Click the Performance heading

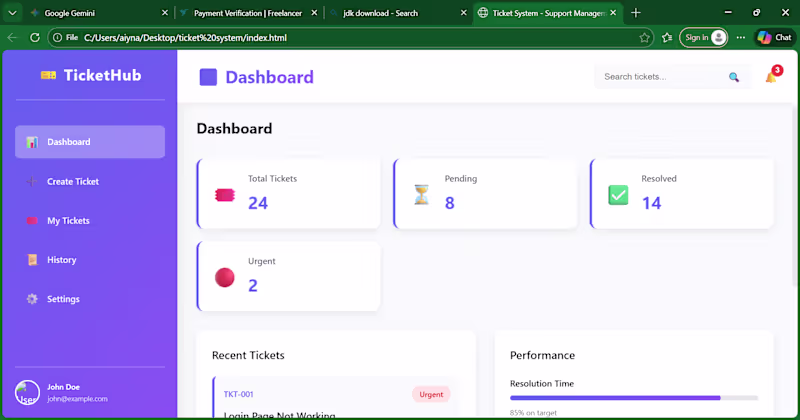click(542, 355)
